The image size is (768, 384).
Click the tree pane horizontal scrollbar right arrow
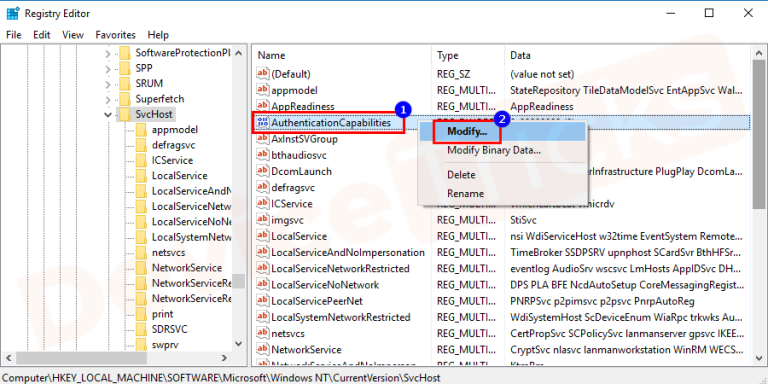(224, 358)
